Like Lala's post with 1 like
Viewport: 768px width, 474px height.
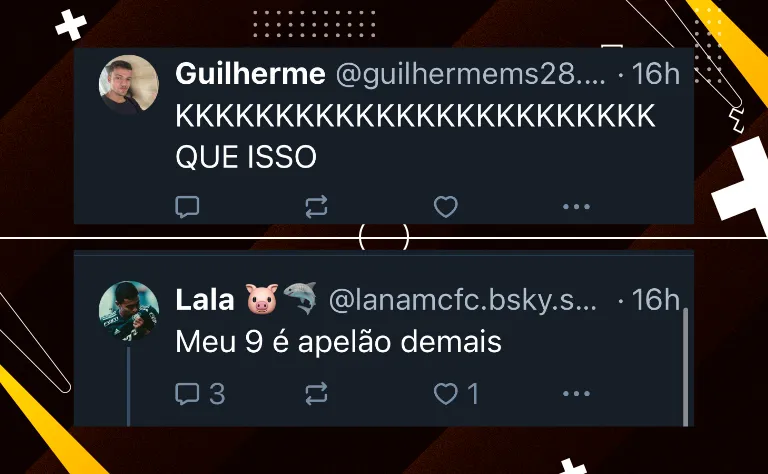456,393
